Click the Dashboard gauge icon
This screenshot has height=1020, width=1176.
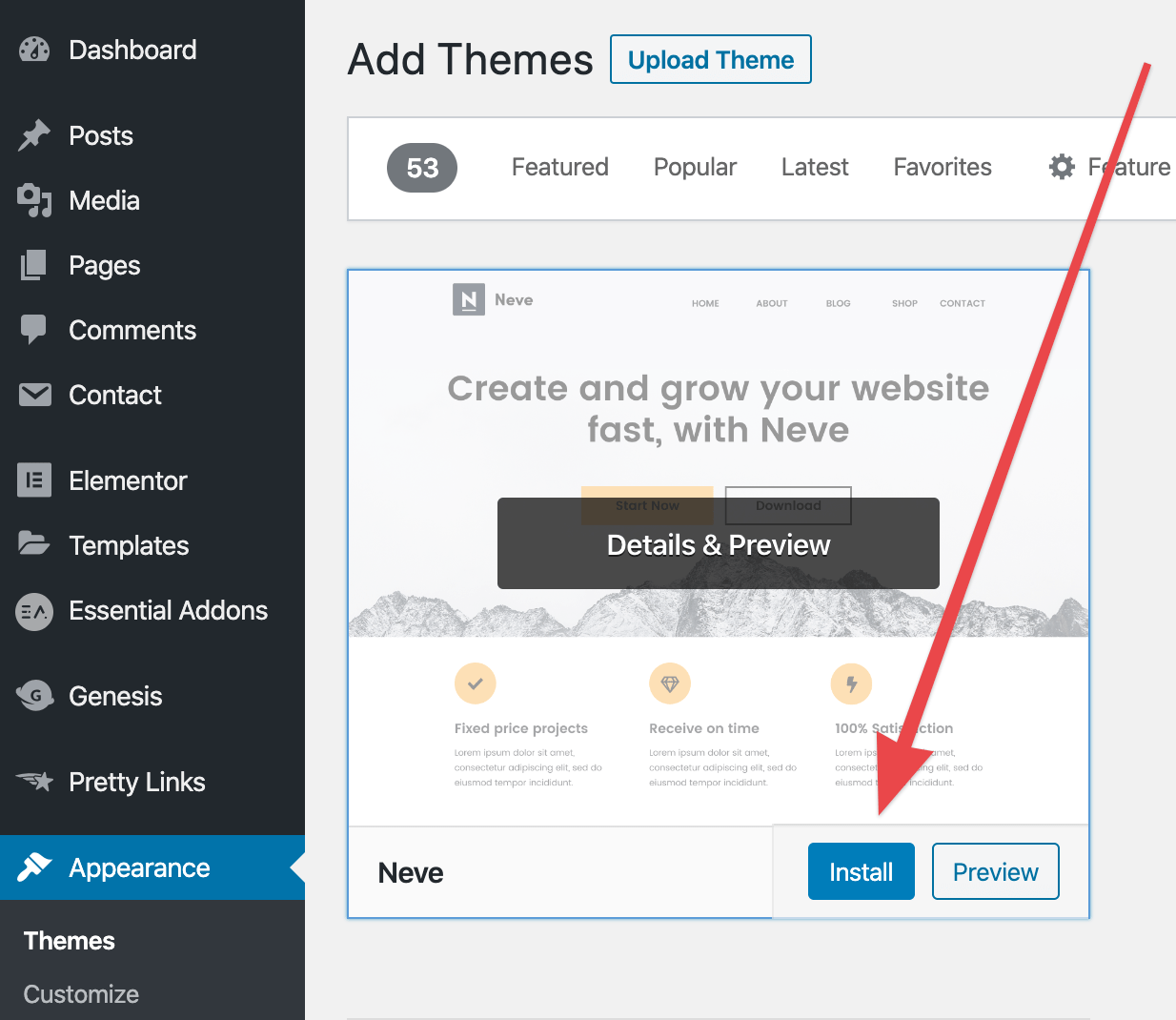(x=34, y=50)
